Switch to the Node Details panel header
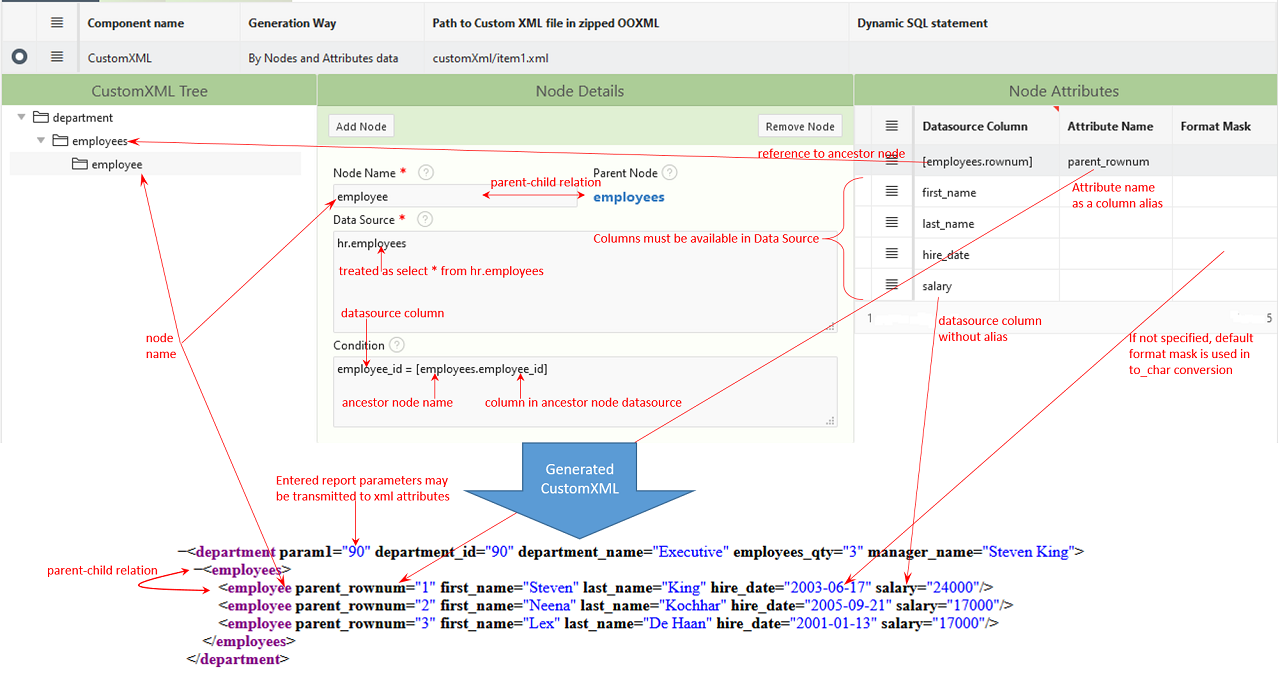This screenshot has height=676, width=1280. point(580,90)
